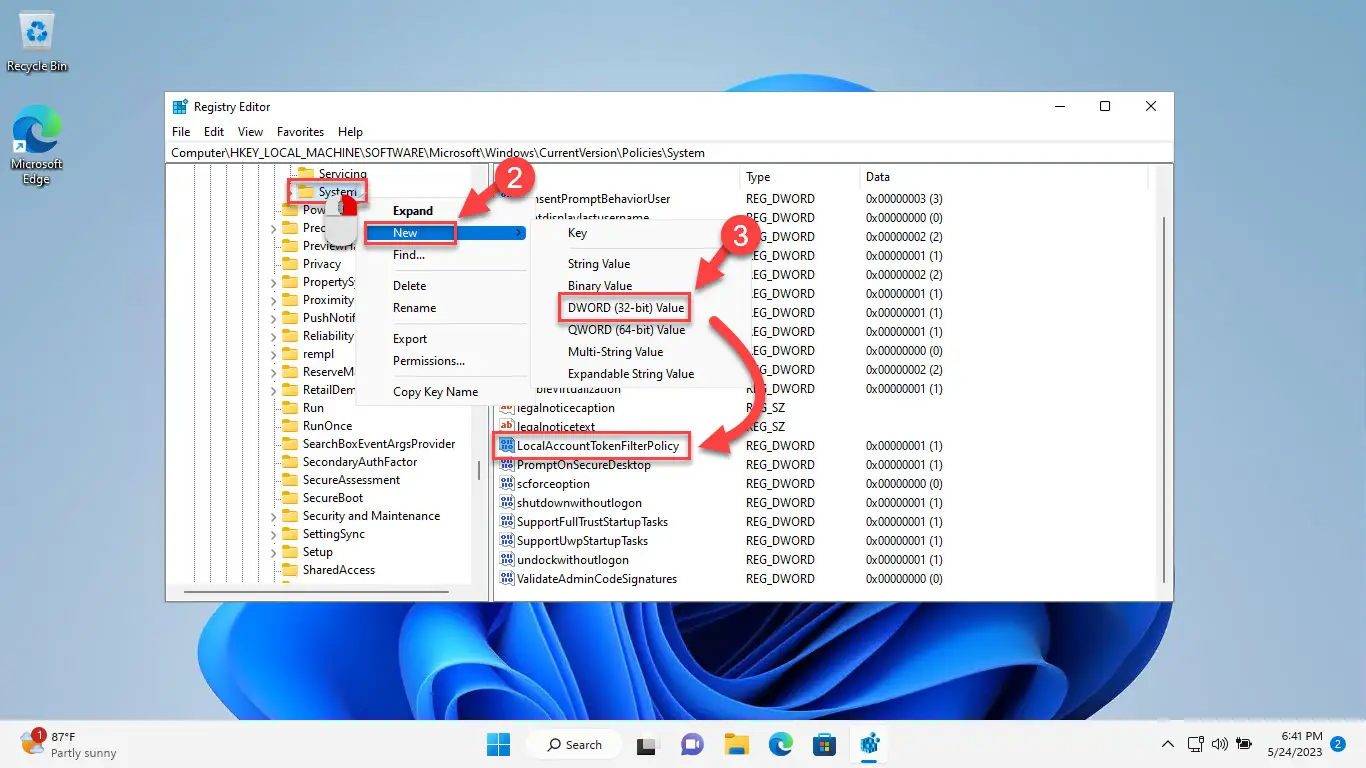Click the Data column header
The height and width of the screenshot is (768, 1366).
1003,177
